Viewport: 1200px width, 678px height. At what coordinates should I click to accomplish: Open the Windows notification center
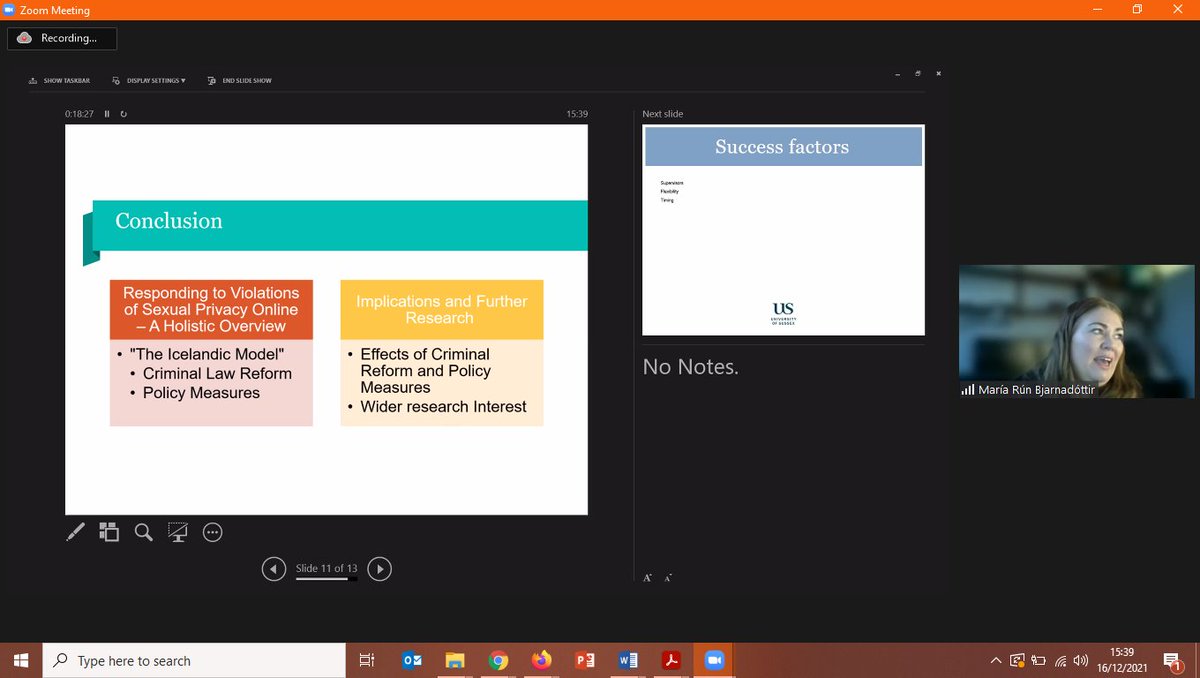coord(1172,660)
